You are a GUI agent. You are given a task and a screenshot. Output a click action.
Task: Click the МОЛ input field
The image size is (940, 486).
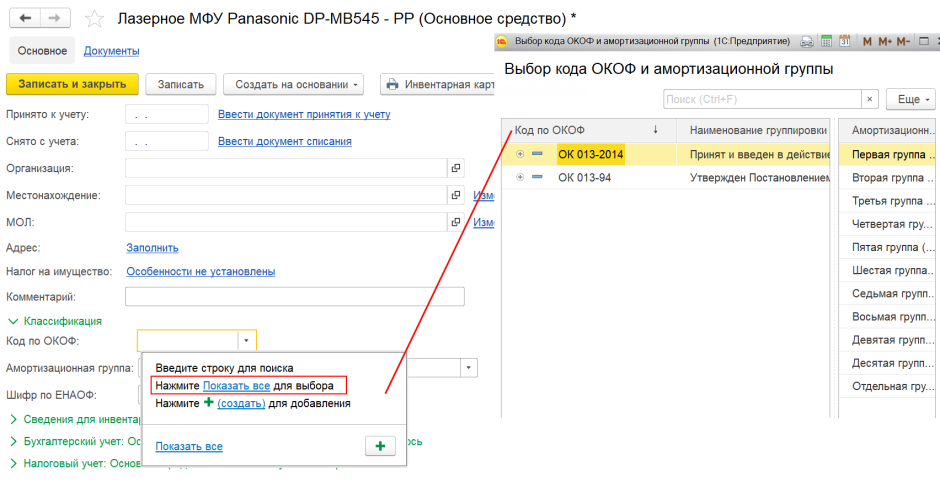(287, 222)
